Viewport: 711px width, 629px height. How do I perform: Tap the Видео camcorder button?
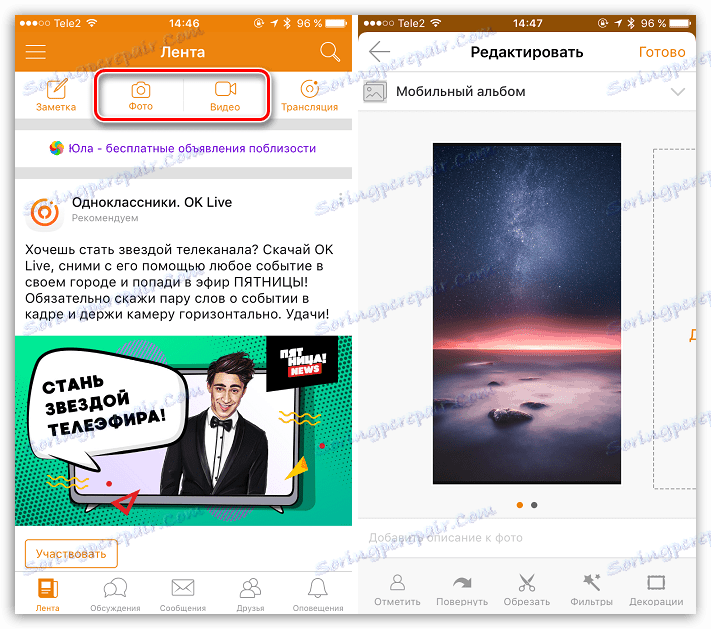[225, 96]
